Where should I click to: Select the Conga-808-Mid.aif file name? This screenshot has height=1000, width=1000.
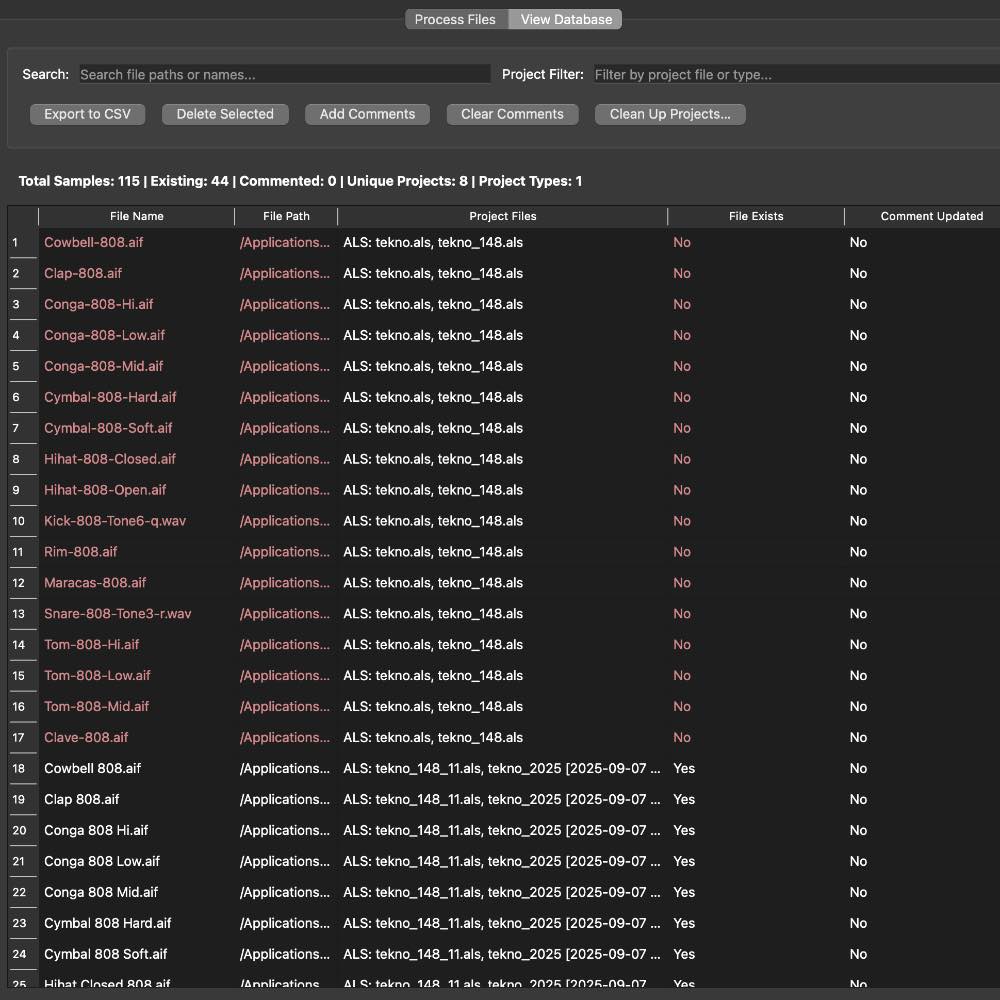coord(103,366)
